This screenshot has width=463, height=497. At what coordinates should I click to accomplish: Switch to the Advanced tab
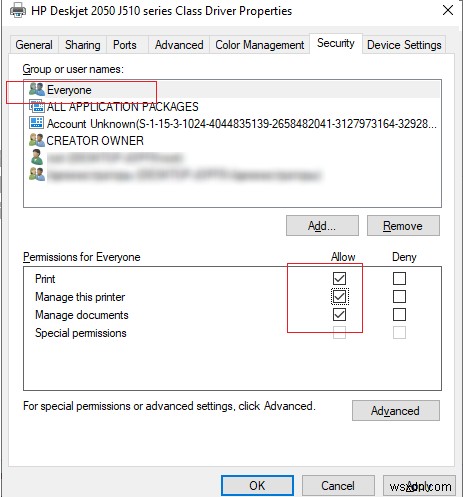coord(179,45)
